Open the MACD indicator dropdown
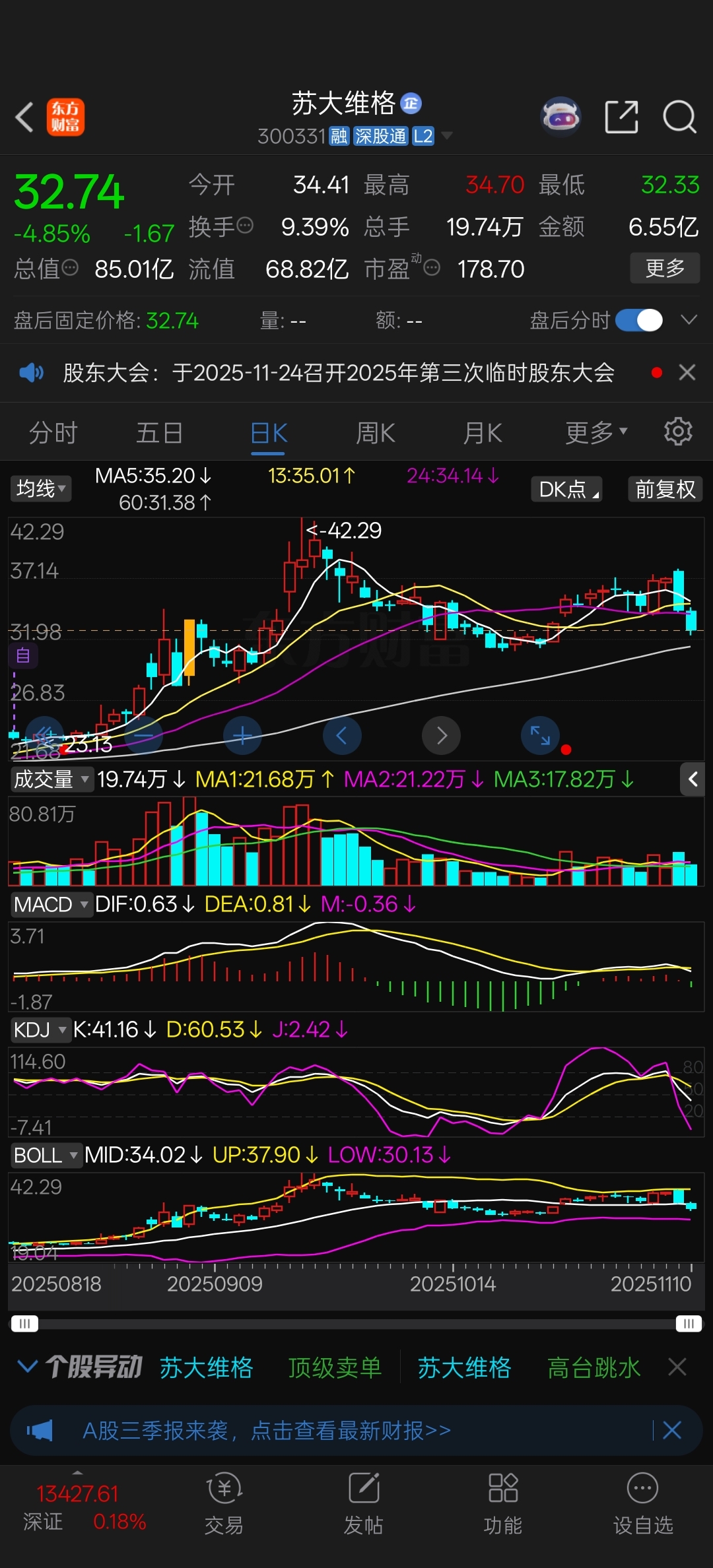 pos(51,903)
